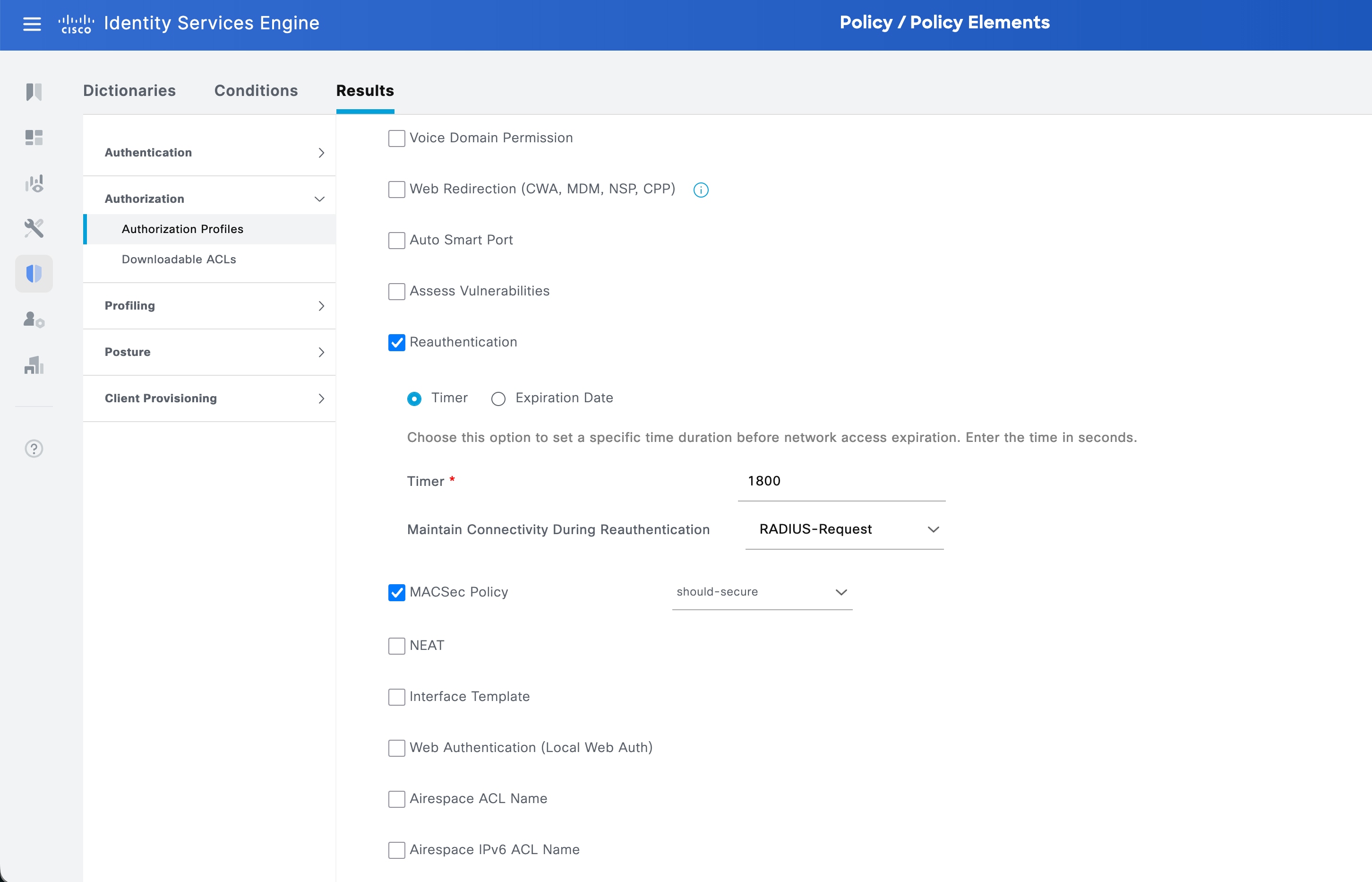The height and width of the screenshot is (882, 1372).
Task: Switch to the Conditions tab
Action: 256,90
